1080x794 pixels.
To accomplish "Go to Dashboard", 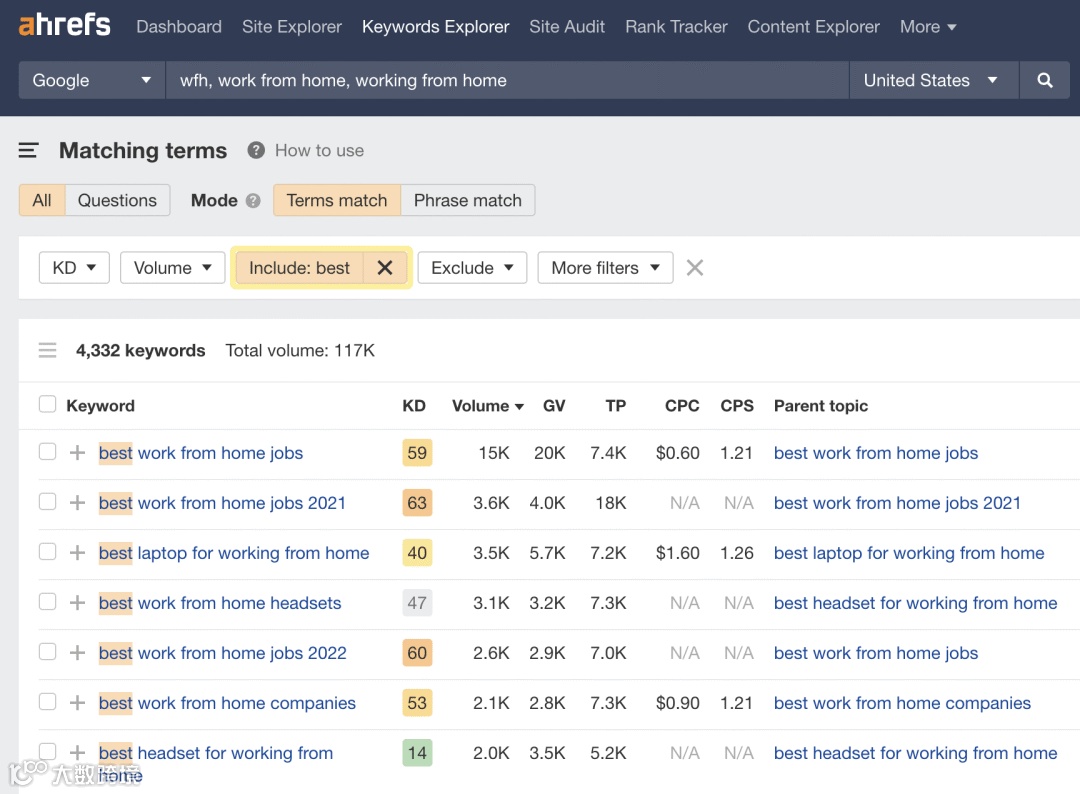I will [x=179, y=27].
